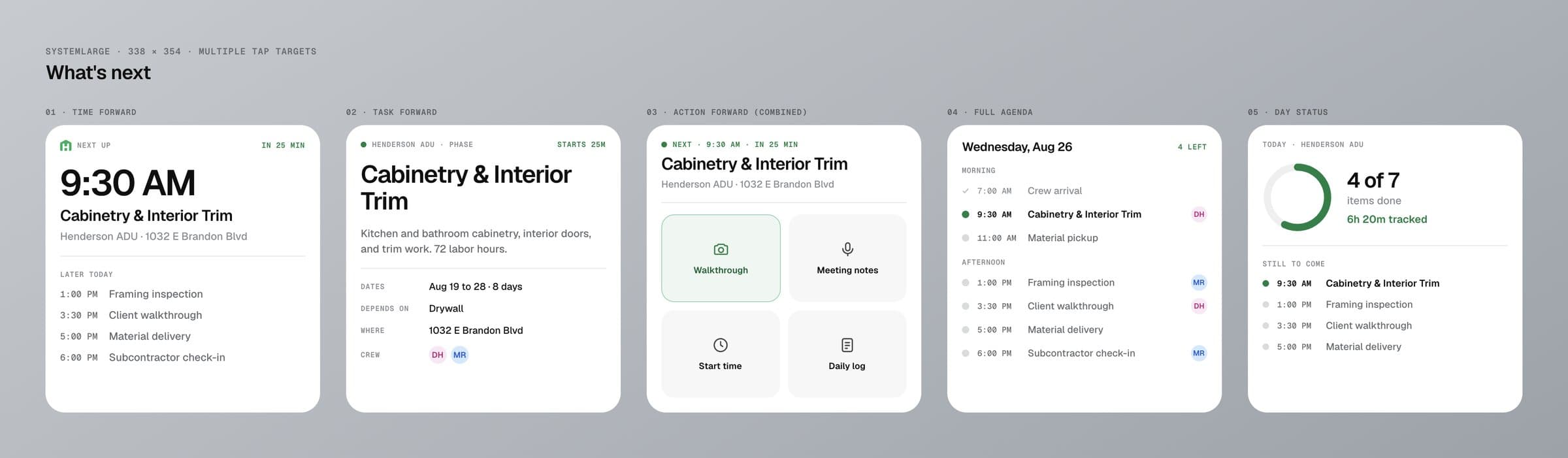Click green dot before Next 9:30 AM label
This screenshot has width=1568, height=458.
(664, 144)
